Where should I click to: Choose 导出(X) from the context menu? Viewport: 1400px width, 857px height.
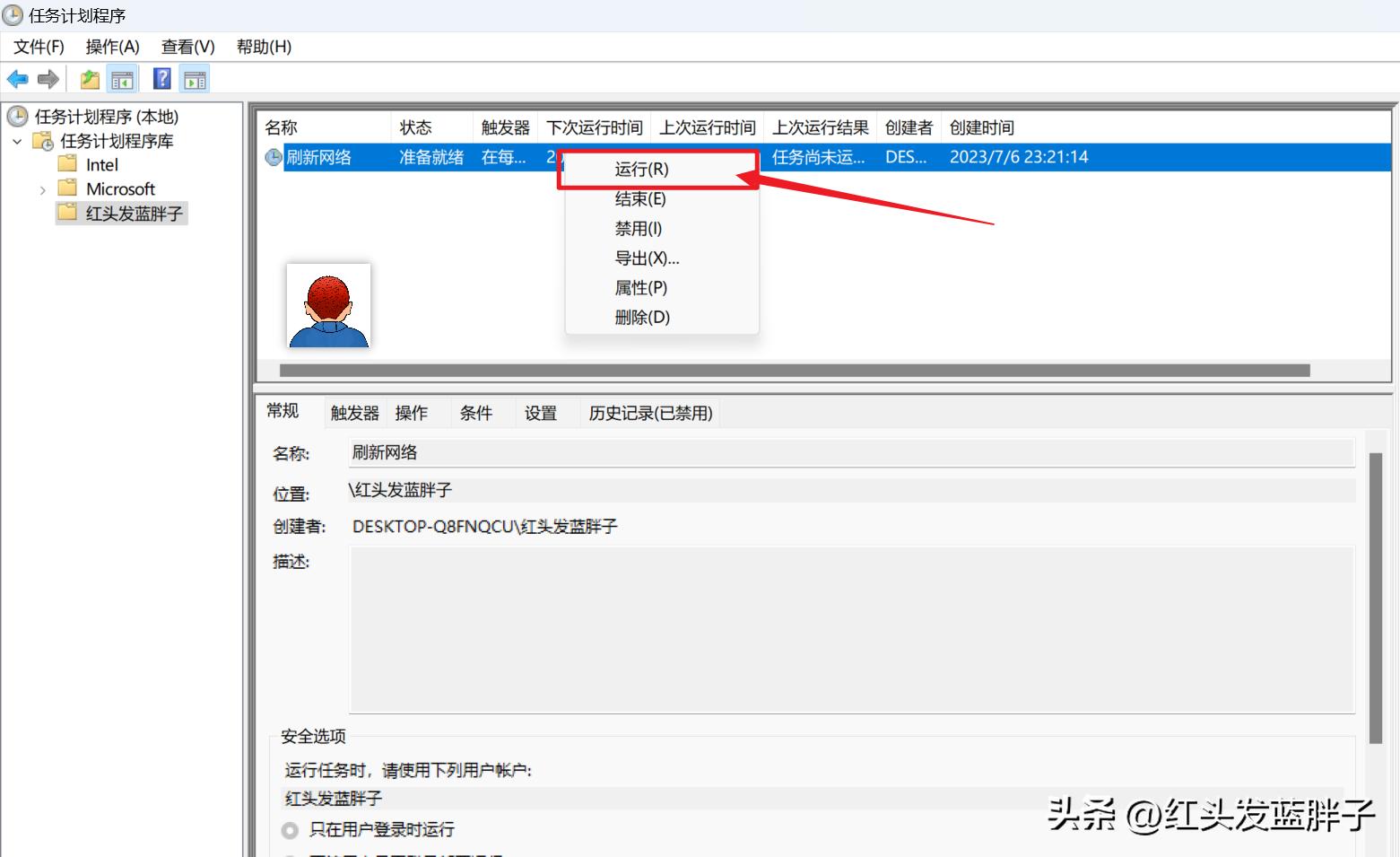[x=647, y=258]
